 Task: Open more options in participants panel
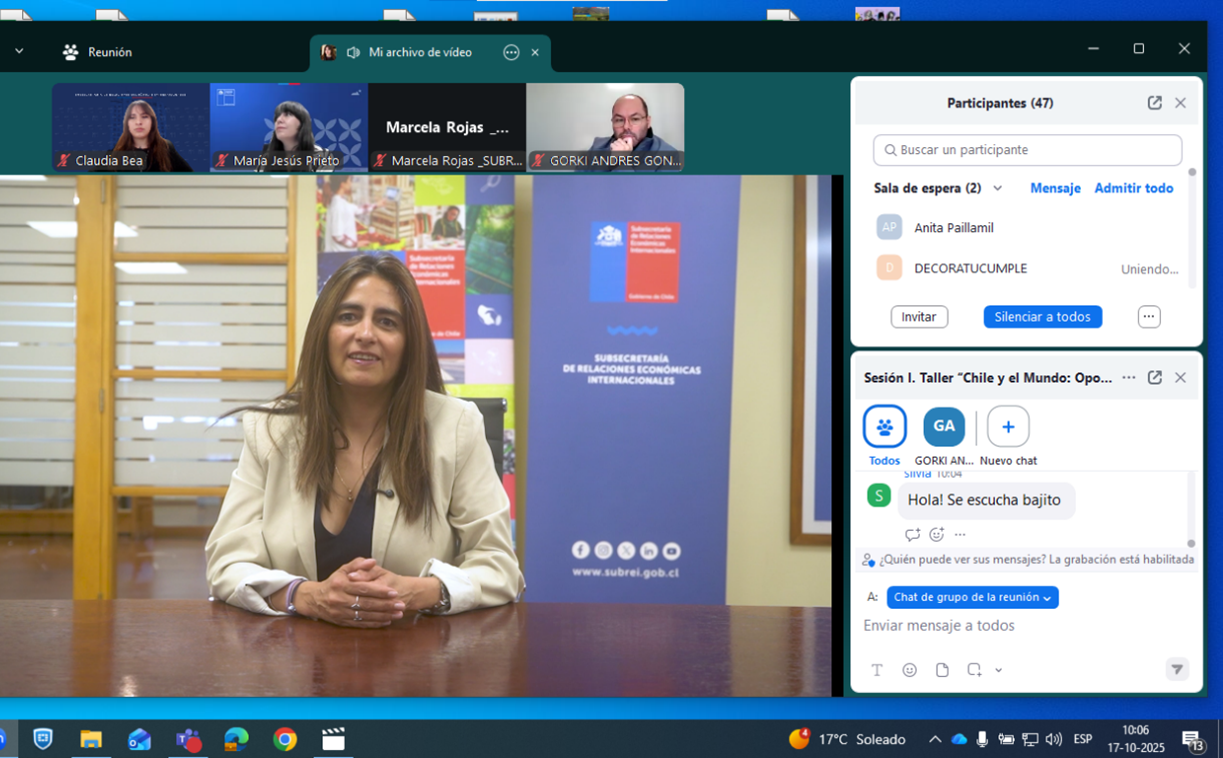pyautogui.click(x=1148, y=317)
